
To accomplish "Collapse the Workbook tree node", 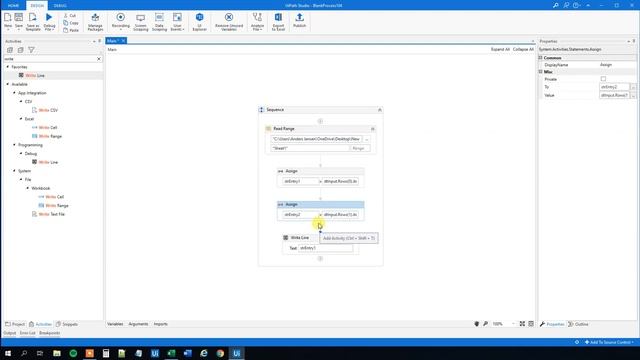I will pyautogui.click(x=28, y=188).
